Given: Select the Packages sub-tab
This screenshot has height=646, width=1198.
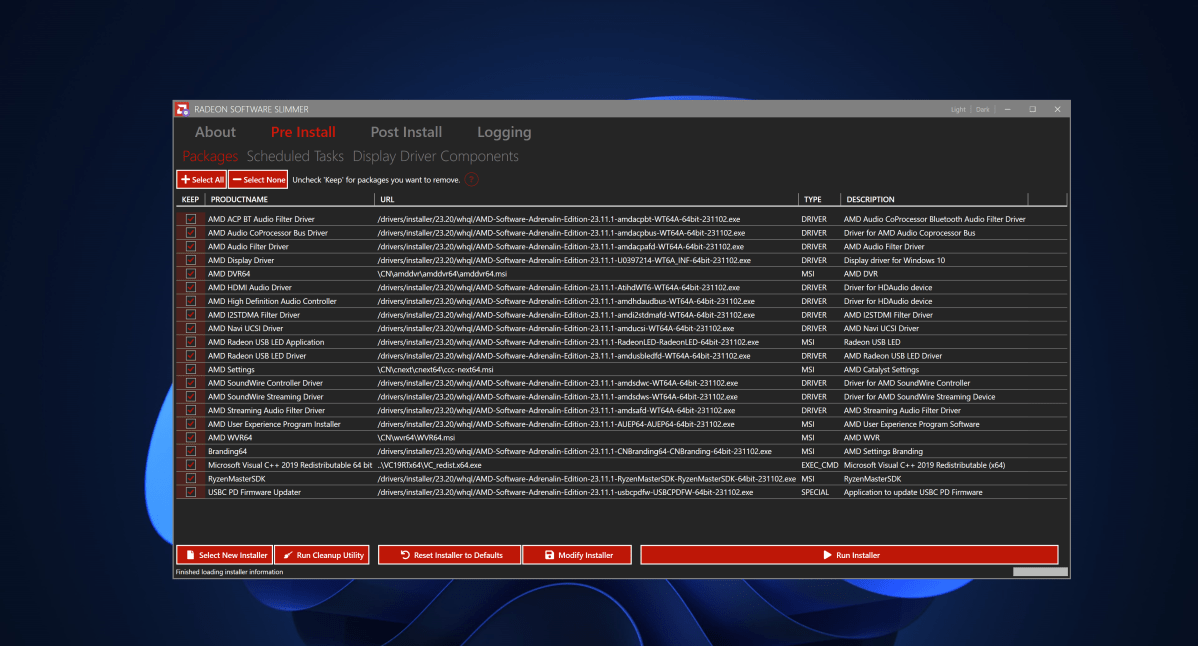Looking at the screenshot, I should tap(210, 156).
